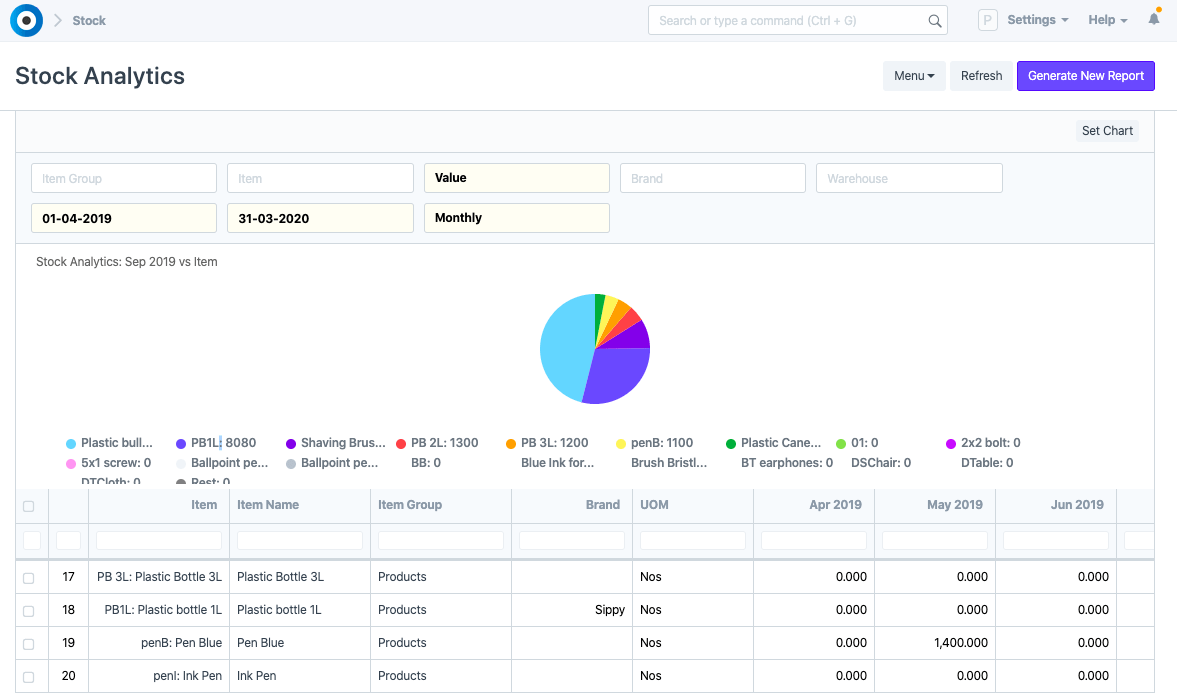Screen dimensions: 1177x693
Task: Click the ERPNext home logo icon
Action: coord(26,20)
